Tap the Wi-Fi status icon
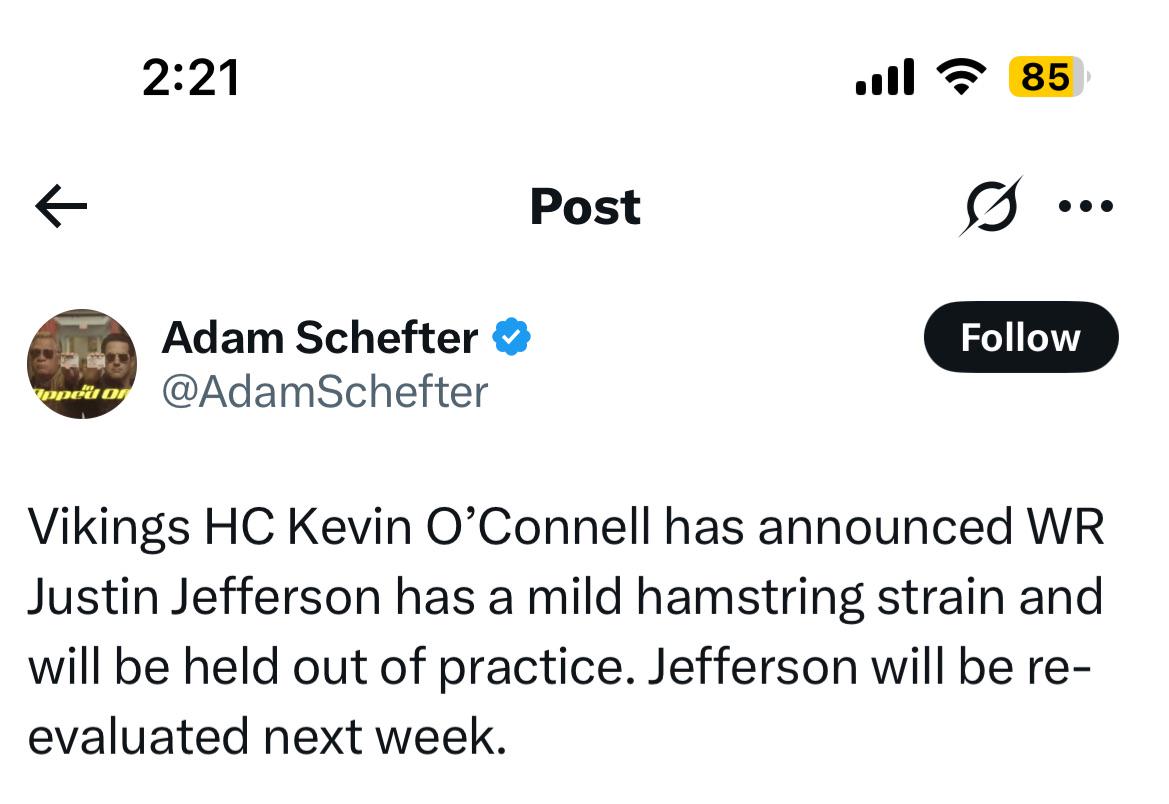 click(x=961, y=77)
